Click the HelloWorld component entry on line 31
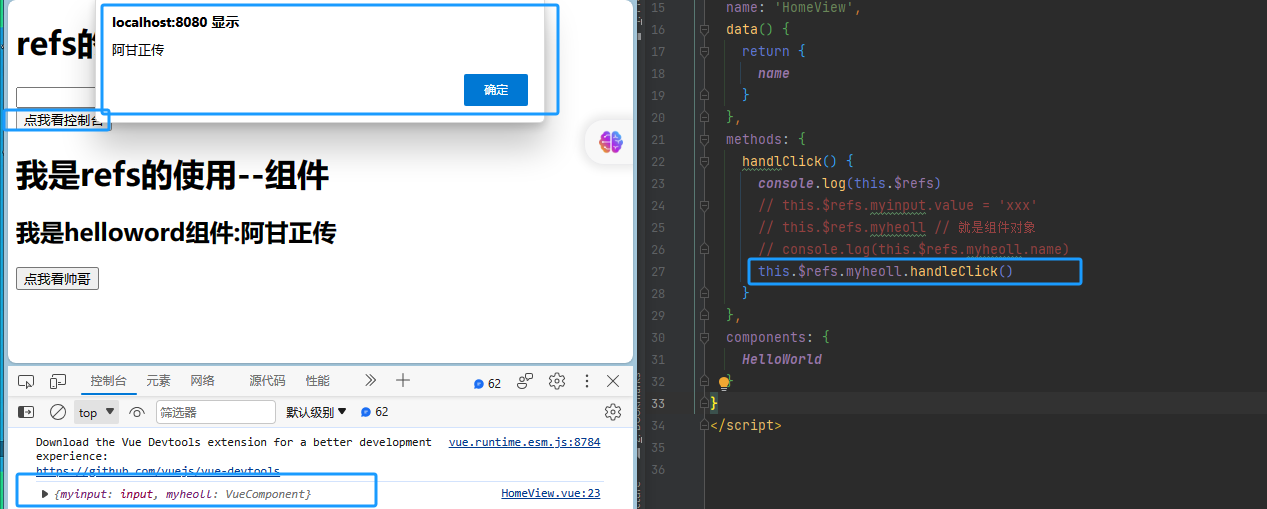 click(782, 359)
